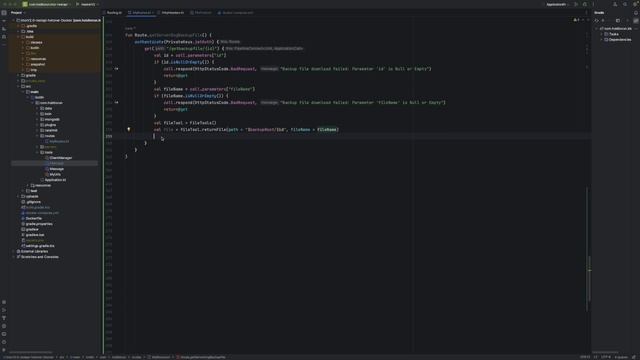Screen dimensions: 640x360
Task: Open gradle.properties in the project tree
Action: click(x=38, y=224)
